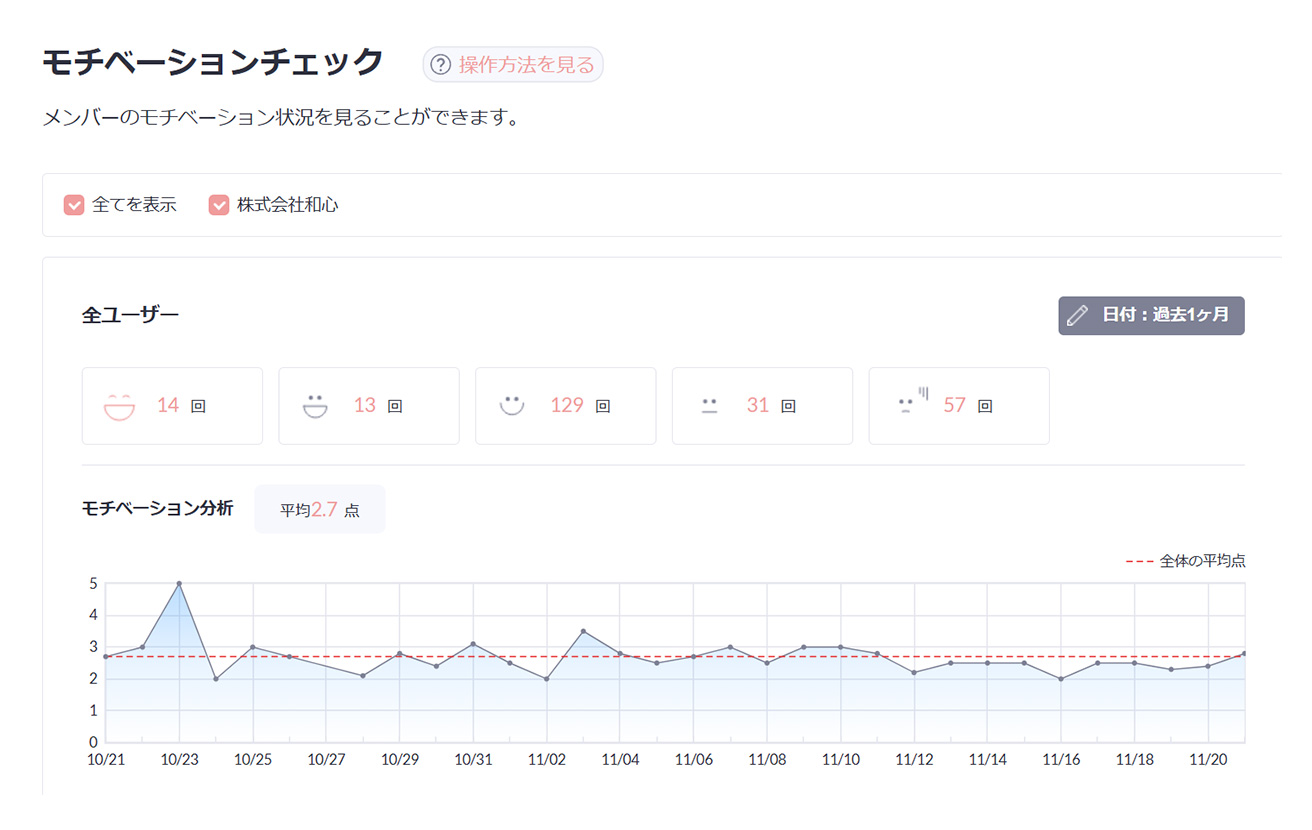This screenshot has height=830, width=1312.
Task: Click the 平均2.7 点 average score badge
Action: [x=320, y=510]
